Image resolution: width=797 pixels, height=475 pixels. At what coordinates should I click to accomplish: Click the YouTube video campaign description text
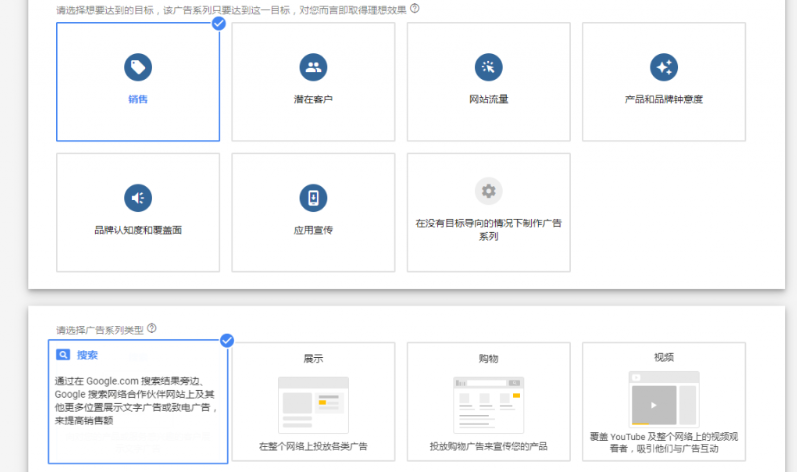664,442
